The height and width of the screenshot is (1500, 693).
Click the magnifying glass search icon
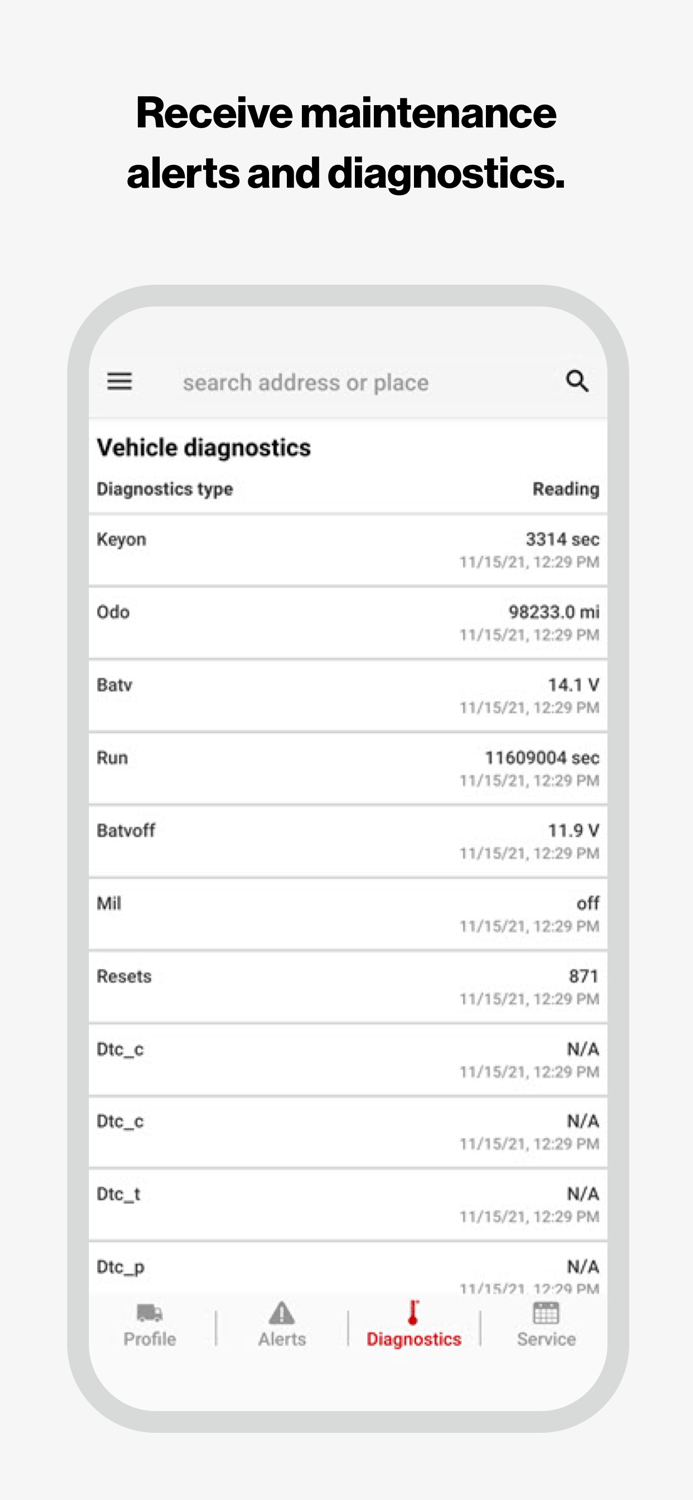click(577, 381)
